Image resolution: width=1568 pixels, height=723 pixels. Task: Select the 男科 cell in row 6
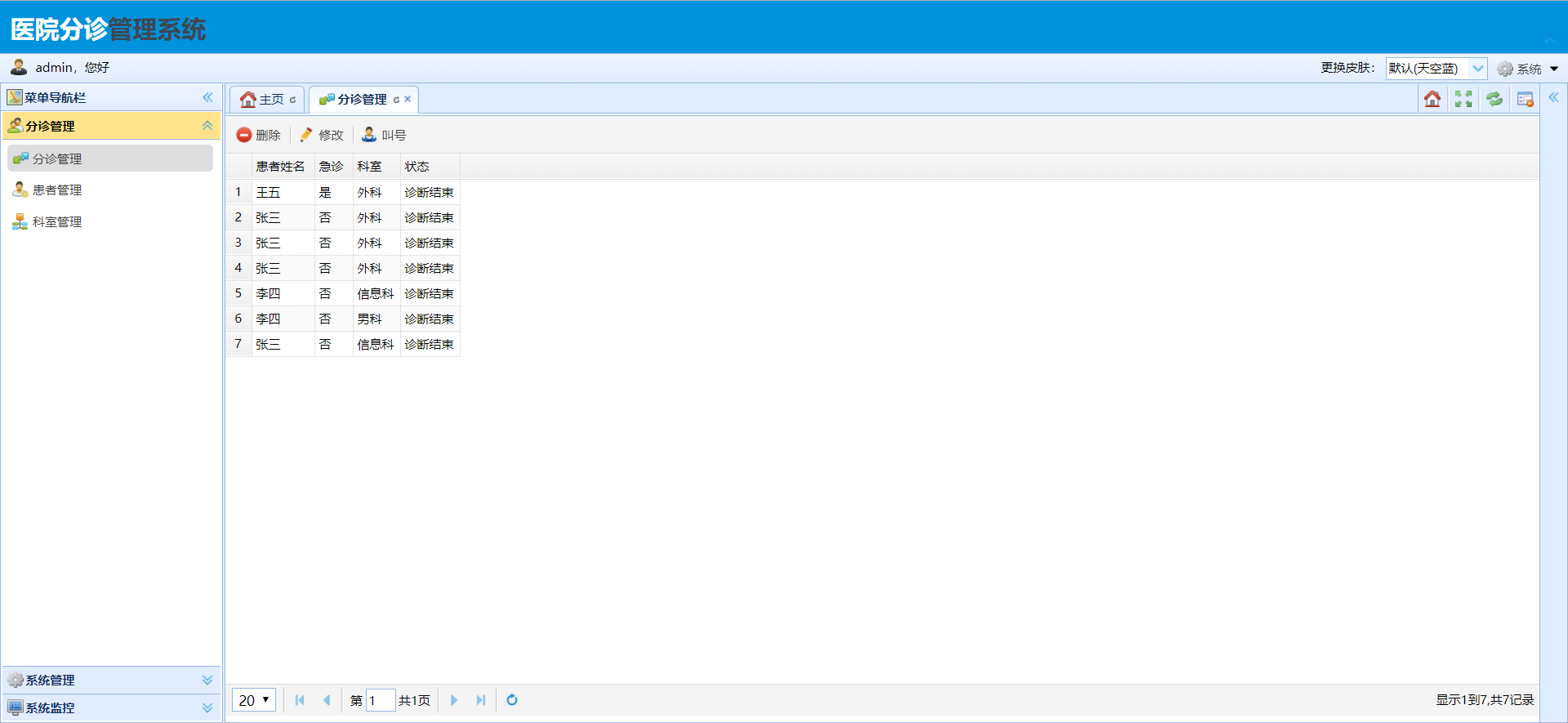(376, 319)
